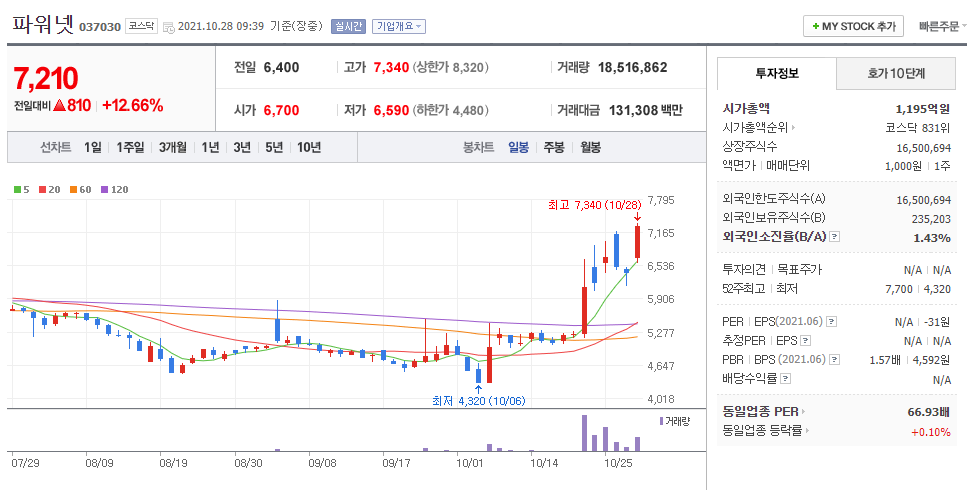The image size is (977, 490).
Task: Click 52주최고 최저 value 7,700 4,320
Action: tap(918, 289)
